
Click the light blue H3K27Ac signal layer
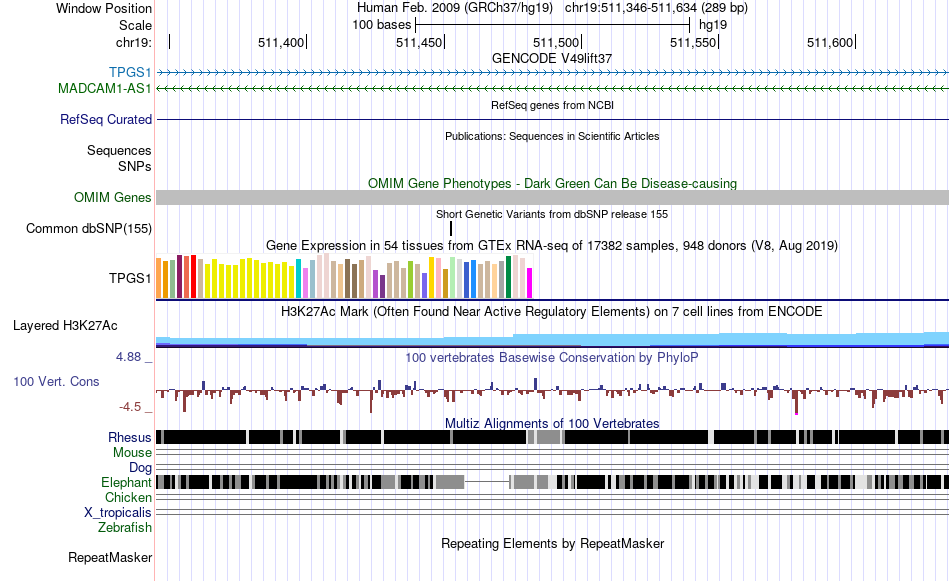click(x=552, y=338)
